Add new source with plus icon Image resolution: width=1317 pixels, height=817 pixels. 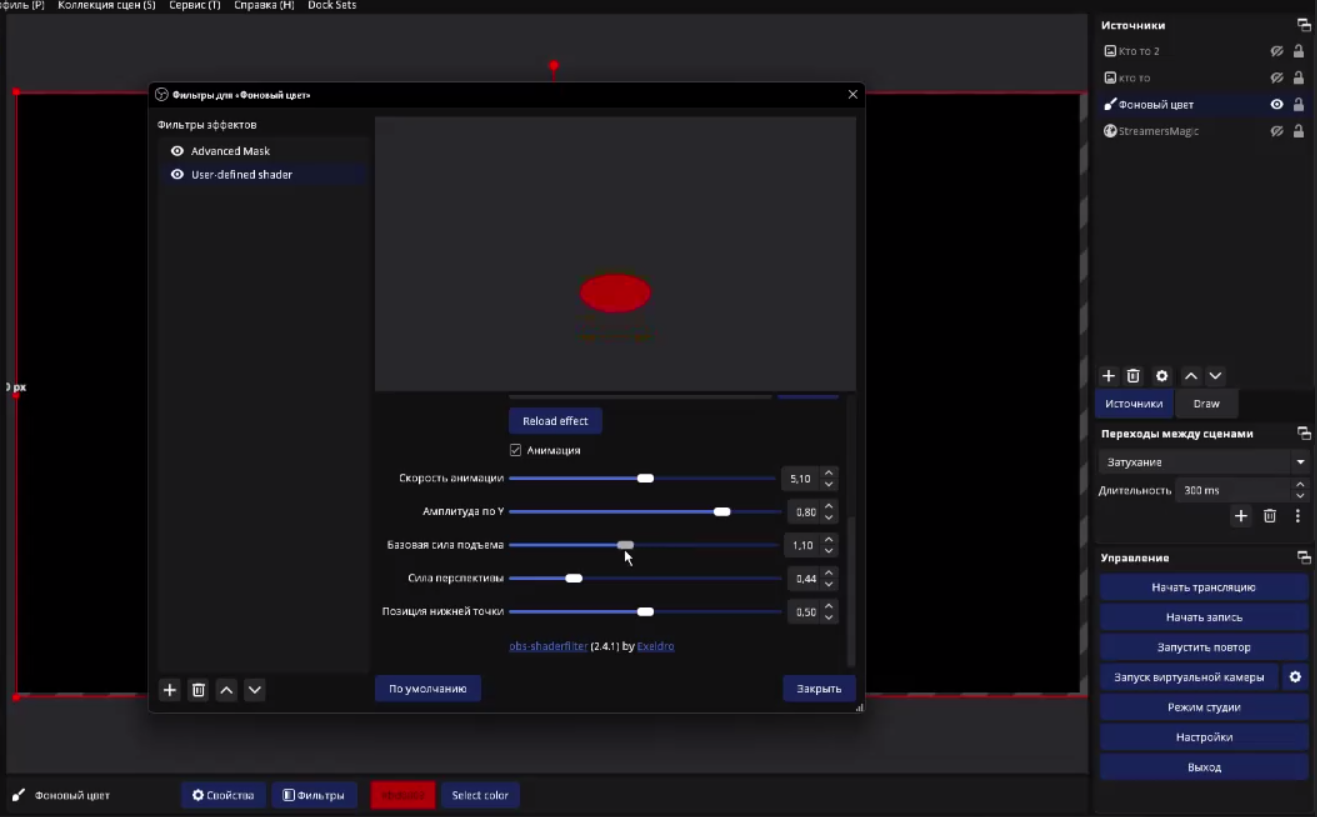click(x=1108, y=376)
